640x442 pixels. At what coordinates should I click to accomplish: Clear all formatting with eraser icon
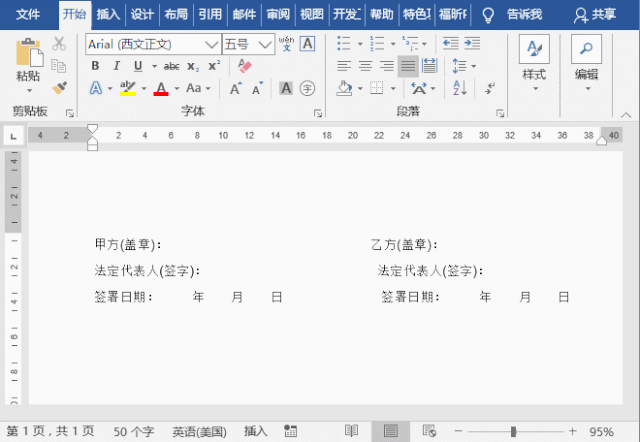[x=243, y=66]
